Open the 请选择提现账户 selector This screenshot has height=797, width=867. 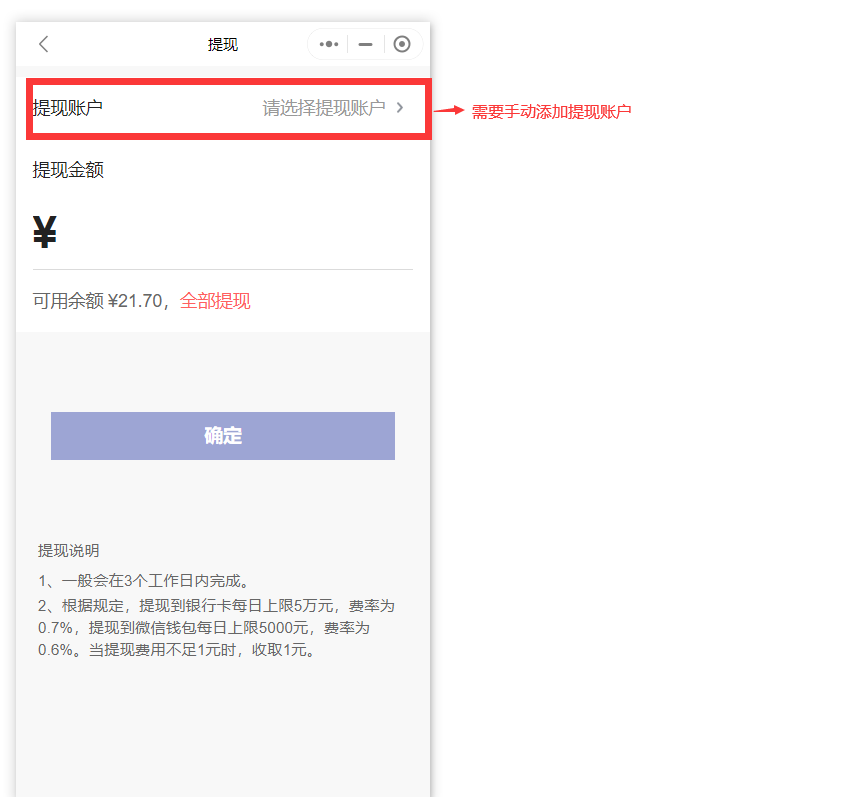[x=323, y=108]
